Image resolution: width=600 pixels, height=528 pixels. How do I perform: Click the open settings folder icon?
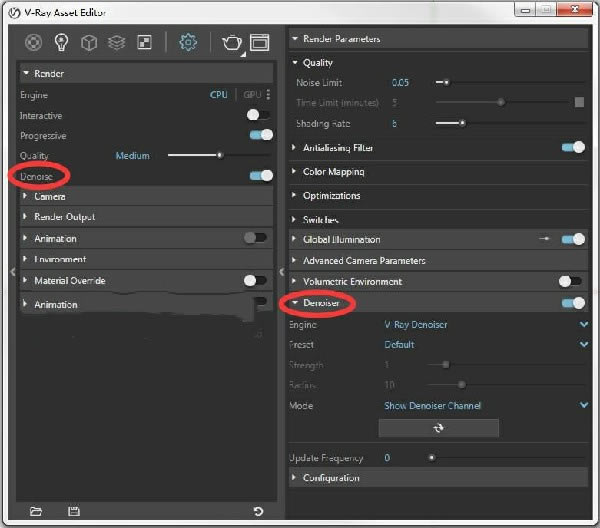tap(36, 511)
